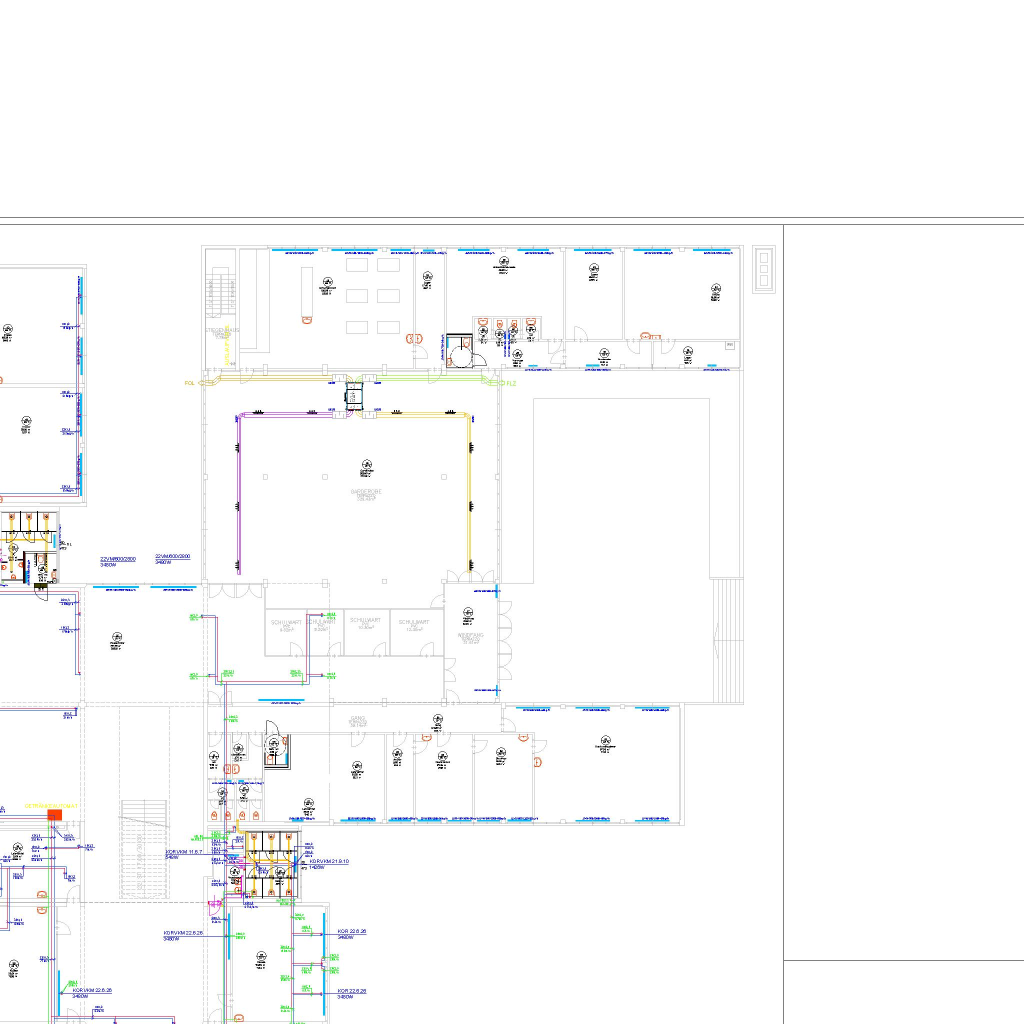Click the left 22VM/600/2600 radiator label

tap(117, 560)
